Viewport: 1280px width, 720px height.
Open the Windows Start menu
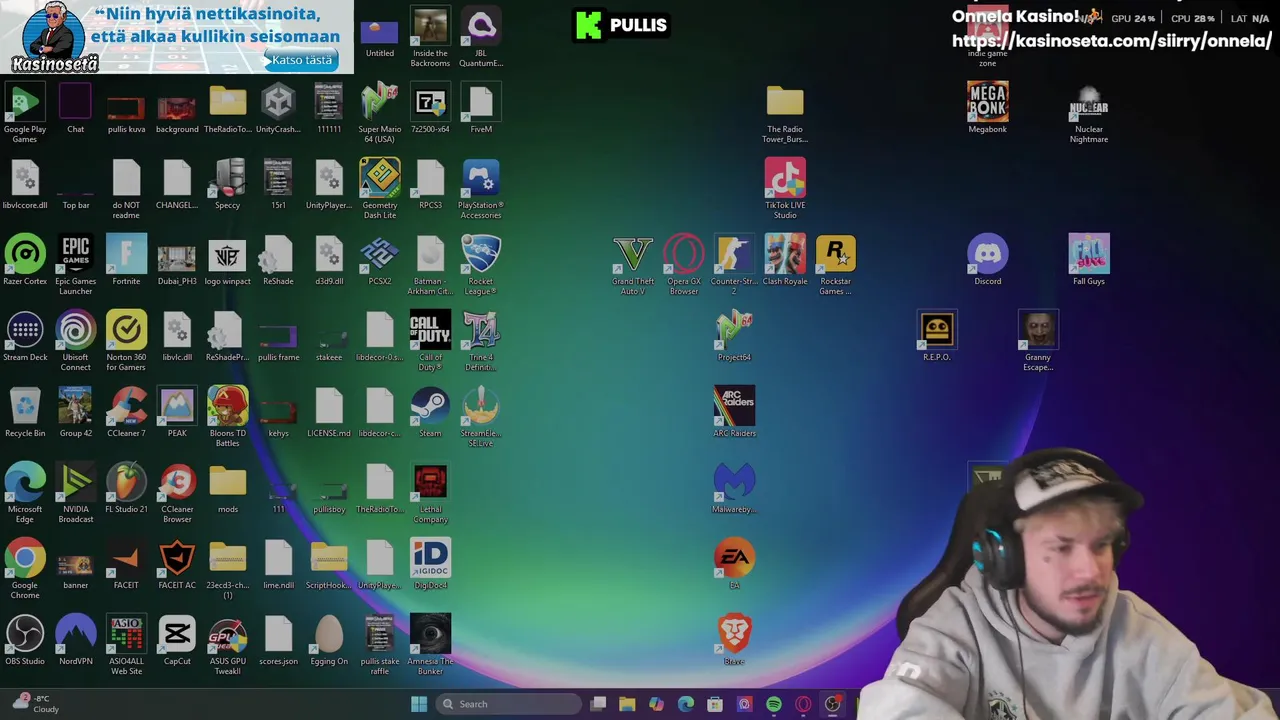(x=419, y=704)
